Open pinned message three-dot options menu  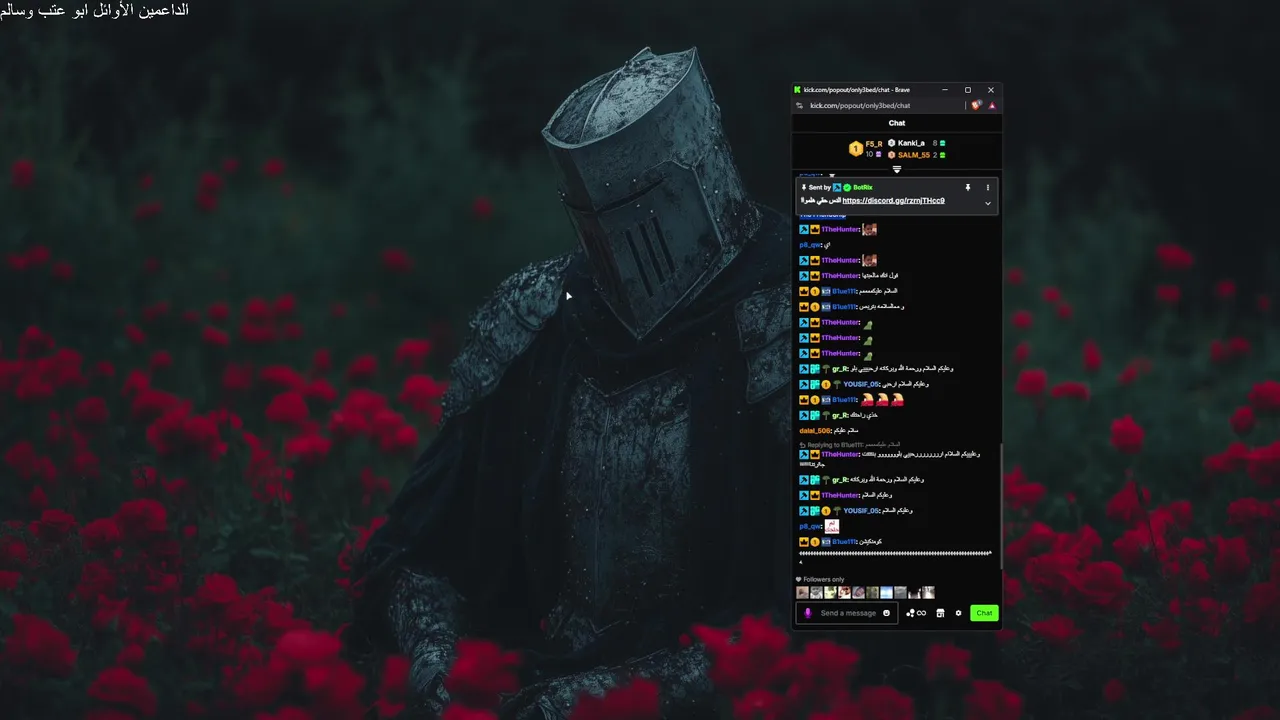coord(988,187)
